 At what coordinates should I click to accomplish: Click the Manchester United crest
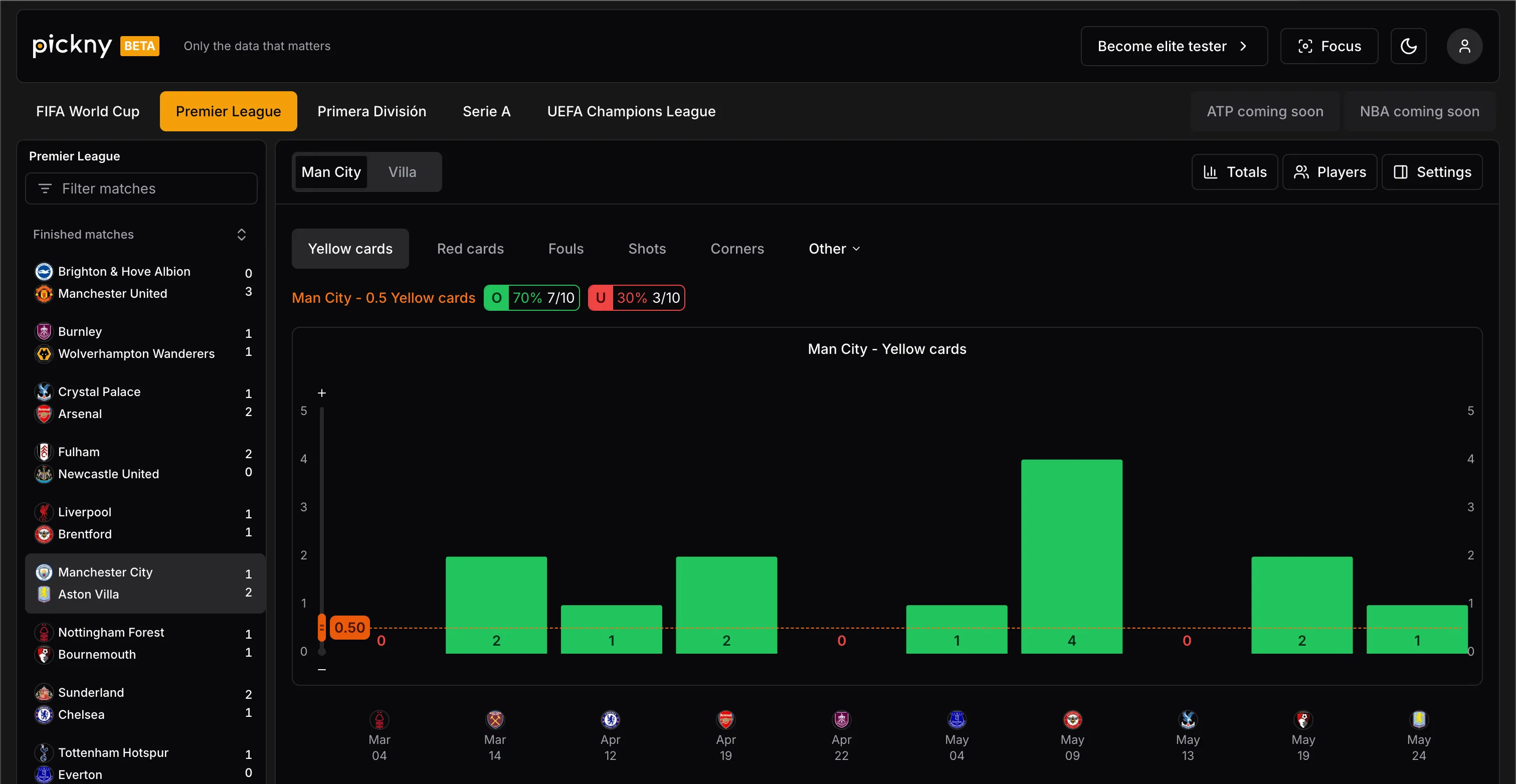[44, 293]
